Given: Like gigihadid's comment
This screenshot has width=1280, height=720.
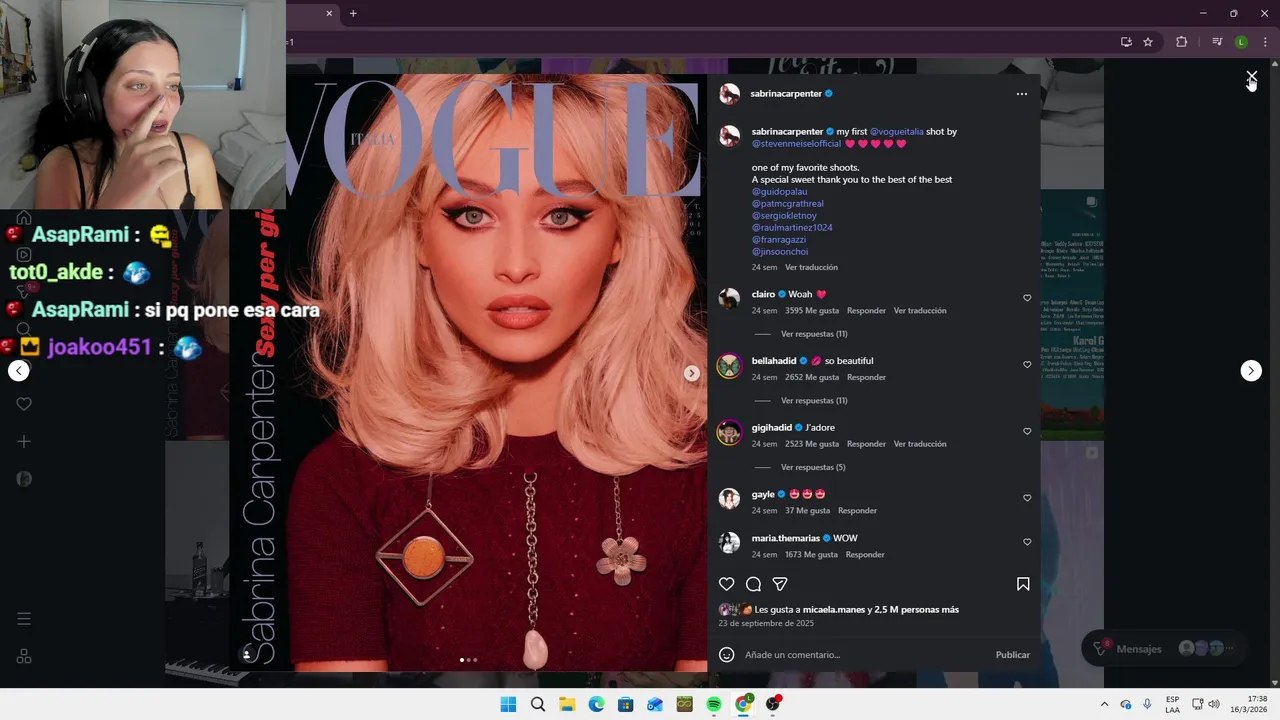Looking at the screenshot, I should 1027,432.
